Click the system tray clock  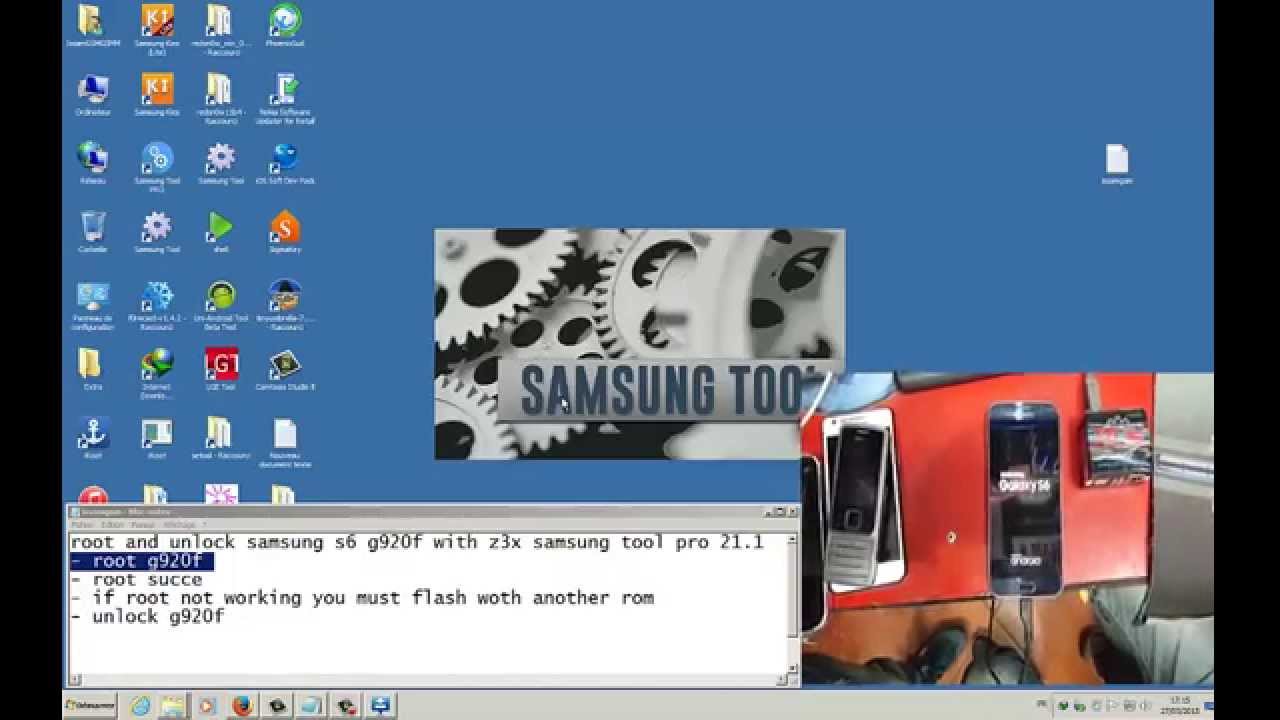(1180, 705)
